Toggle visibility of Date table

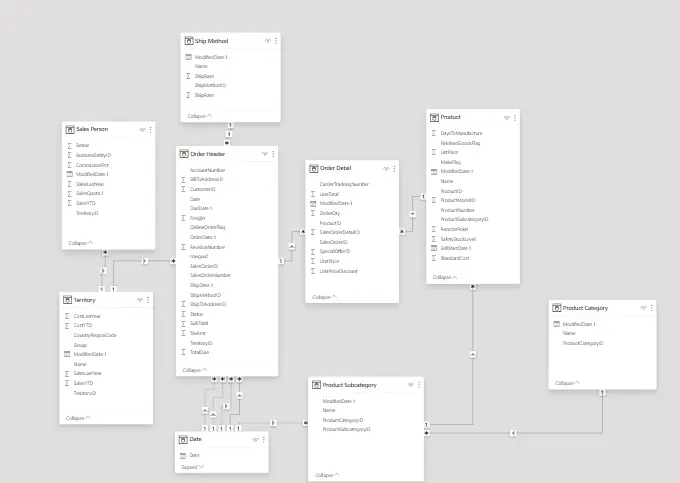[255, 440]
